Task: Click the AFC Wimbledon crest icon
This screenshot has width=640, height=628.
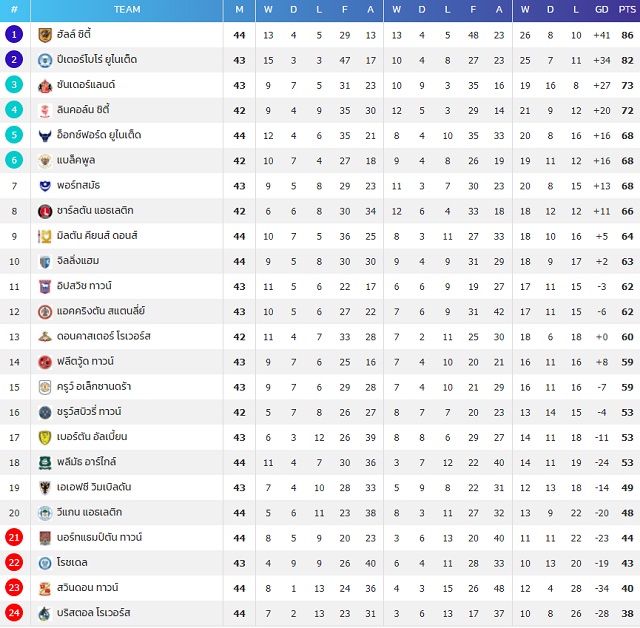Action: [45, 488]
